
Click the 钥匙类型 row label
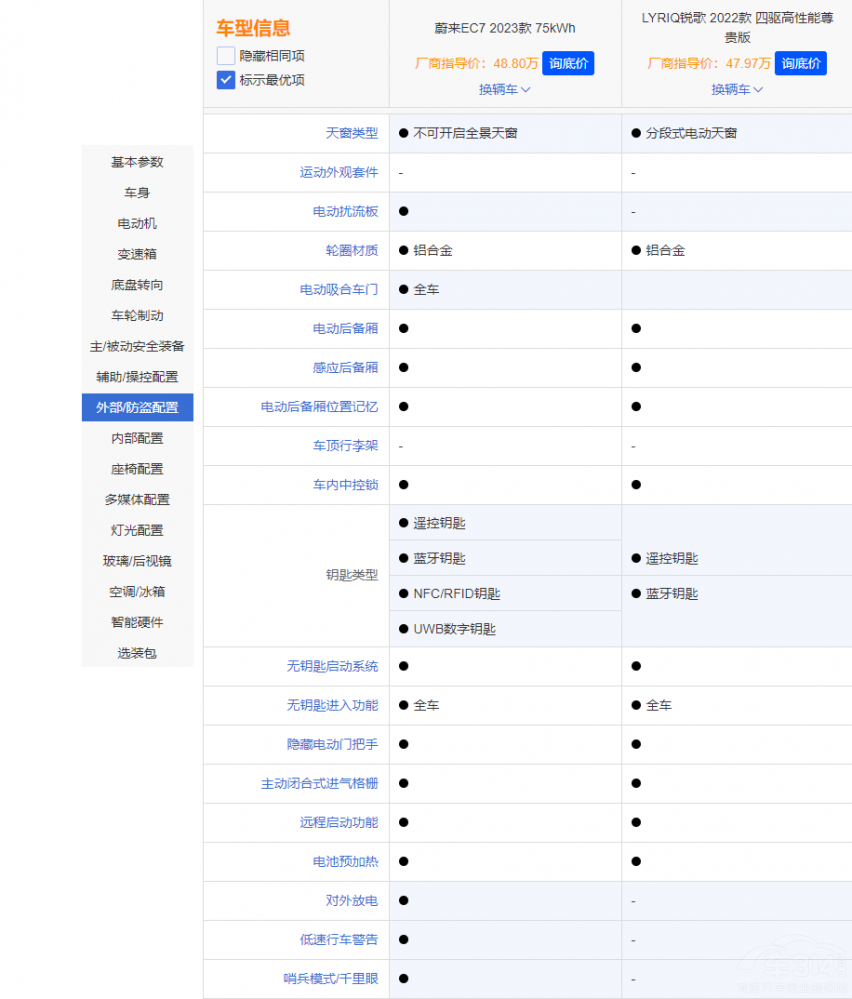point(351,575)
